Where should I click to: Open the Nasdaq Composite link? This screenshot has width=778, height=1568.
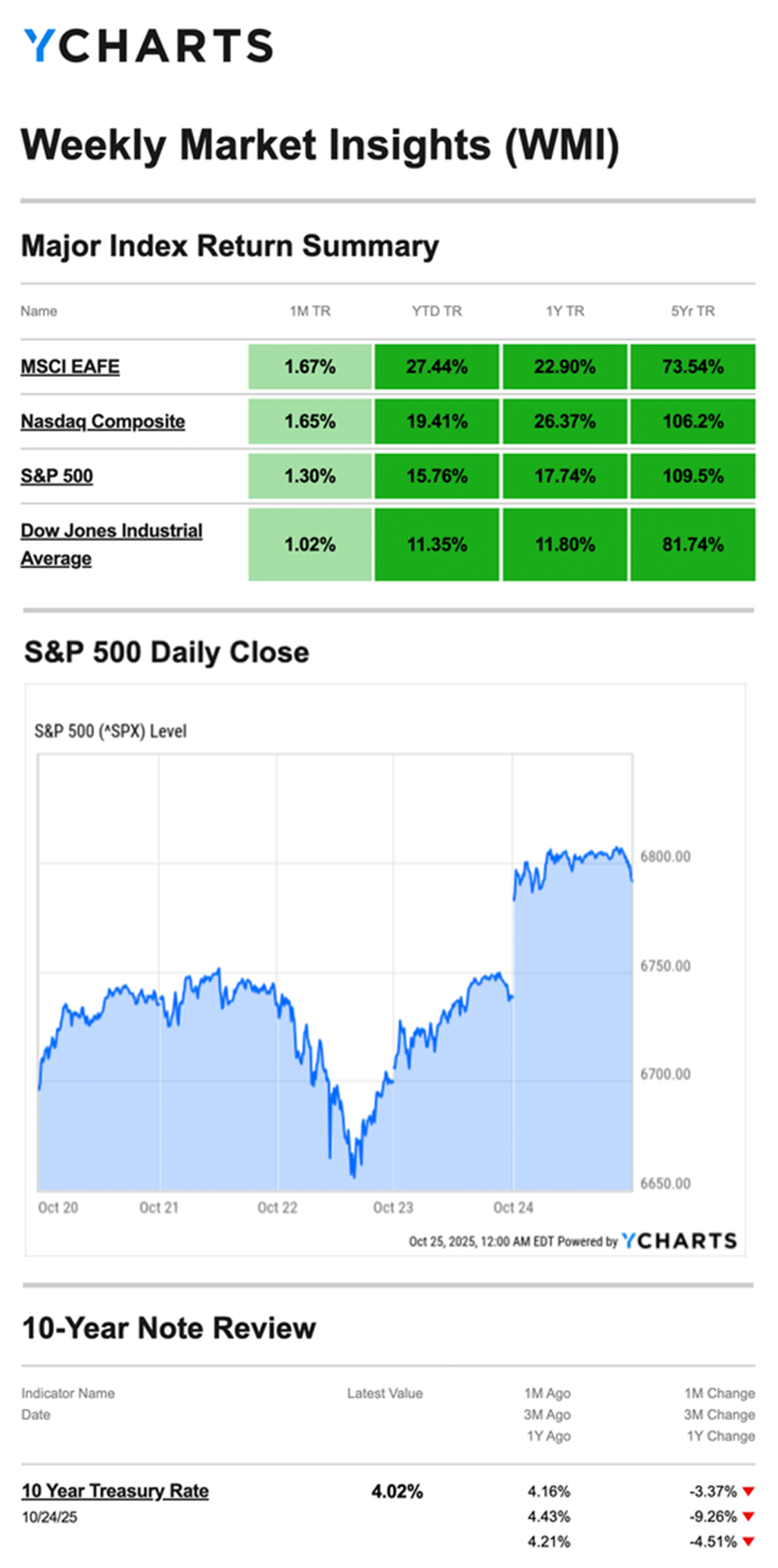pyautogui.click(x=102, y=421)
